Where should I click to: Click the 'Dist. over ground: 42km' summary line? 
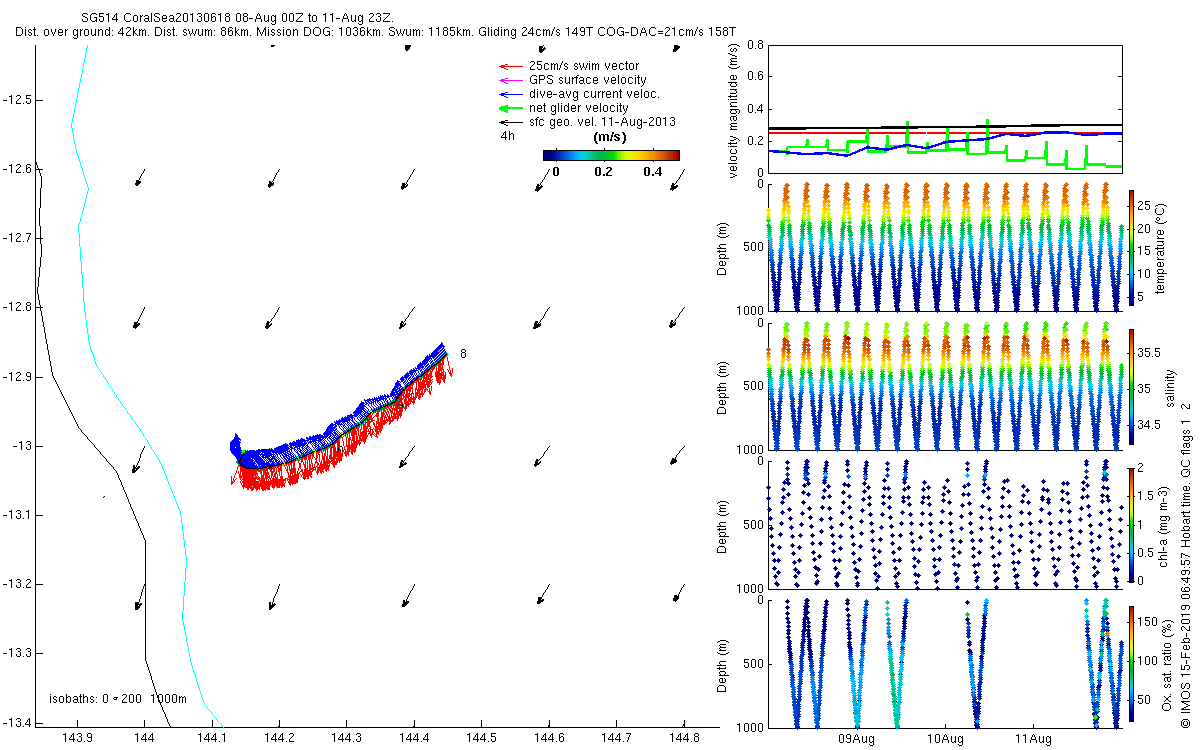click(376, 33)
